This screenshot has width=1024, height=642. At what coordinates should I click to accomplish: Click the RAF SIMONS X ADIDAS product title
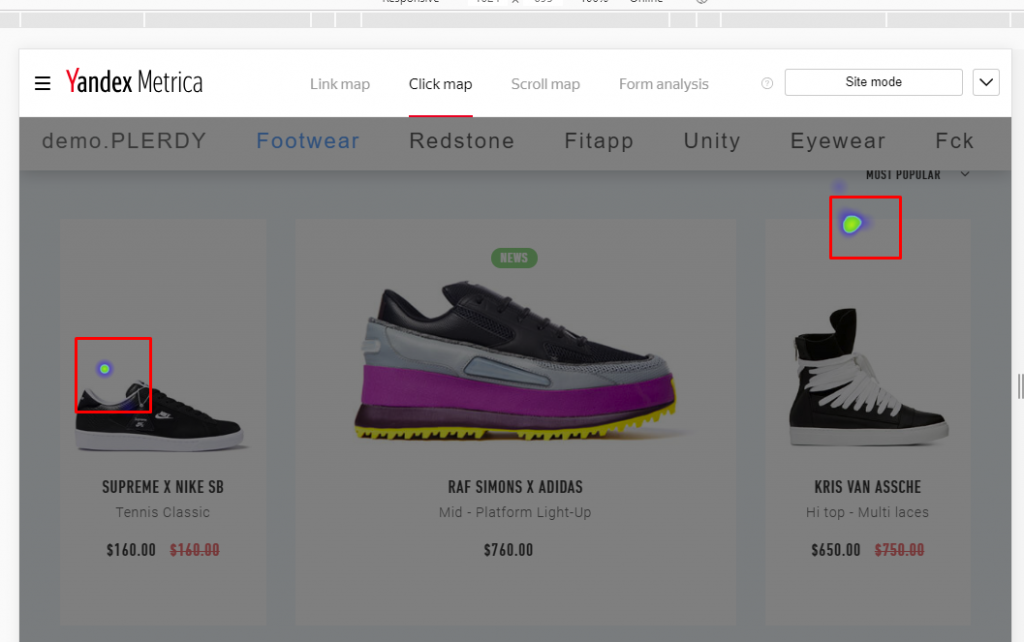pos(515,487)
